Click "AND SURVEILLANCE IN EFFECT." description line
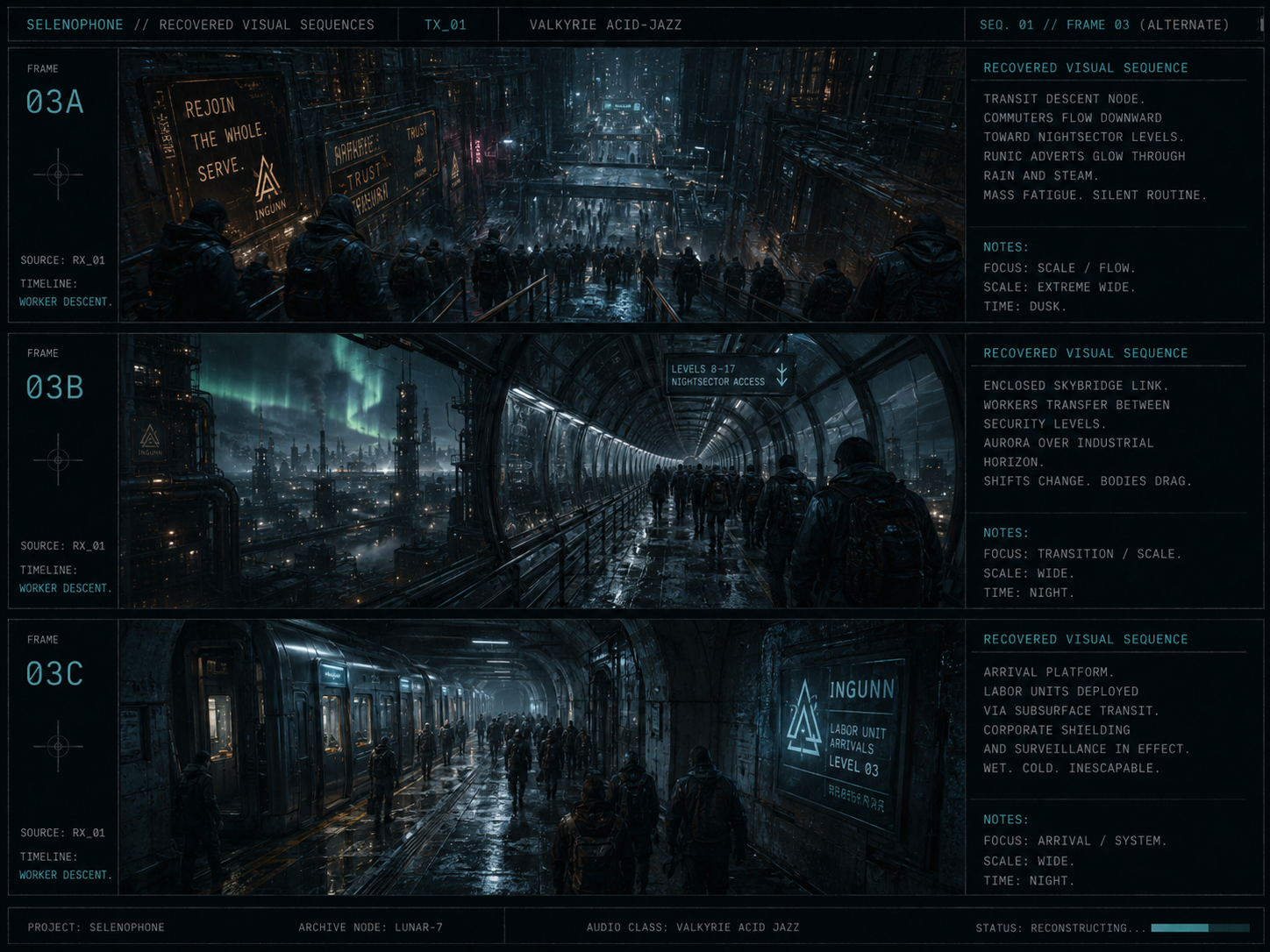 (x=1087, y=750)
